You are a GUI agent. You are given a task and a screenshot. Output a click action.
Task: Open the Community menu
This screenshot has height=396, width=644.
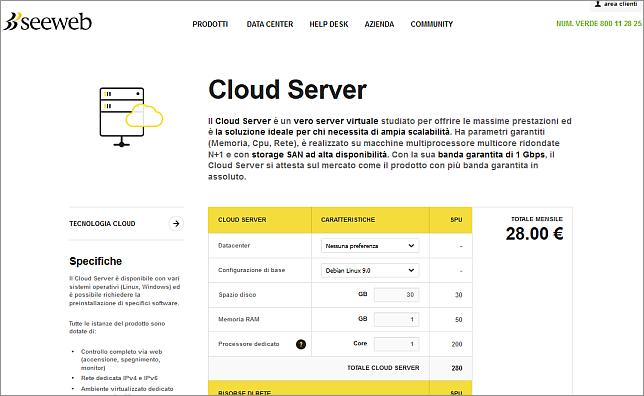coord(432,24)
